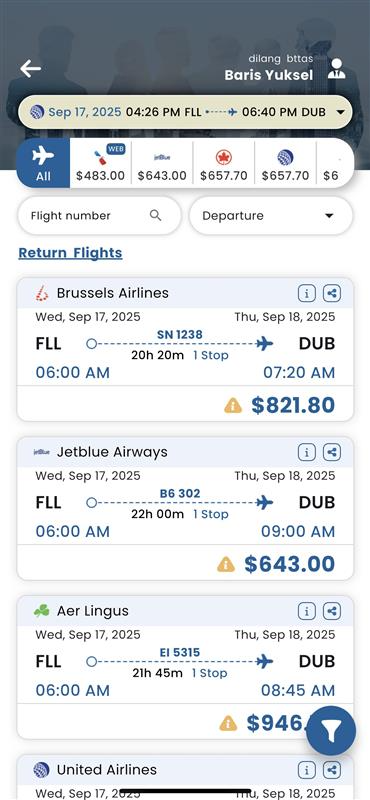
Task: Open the floating filter funnel button
Action: [x=331, y=731]
